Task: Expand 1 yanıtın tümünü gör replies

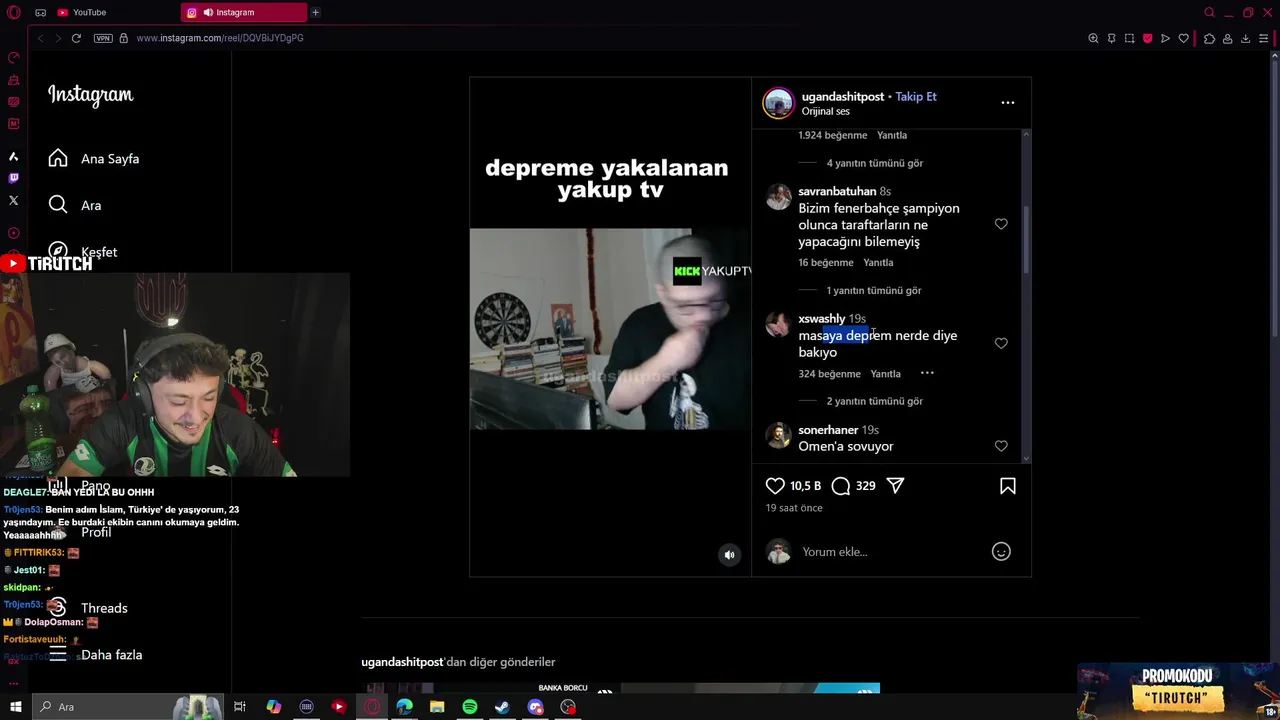Action: tap(875, 291)
